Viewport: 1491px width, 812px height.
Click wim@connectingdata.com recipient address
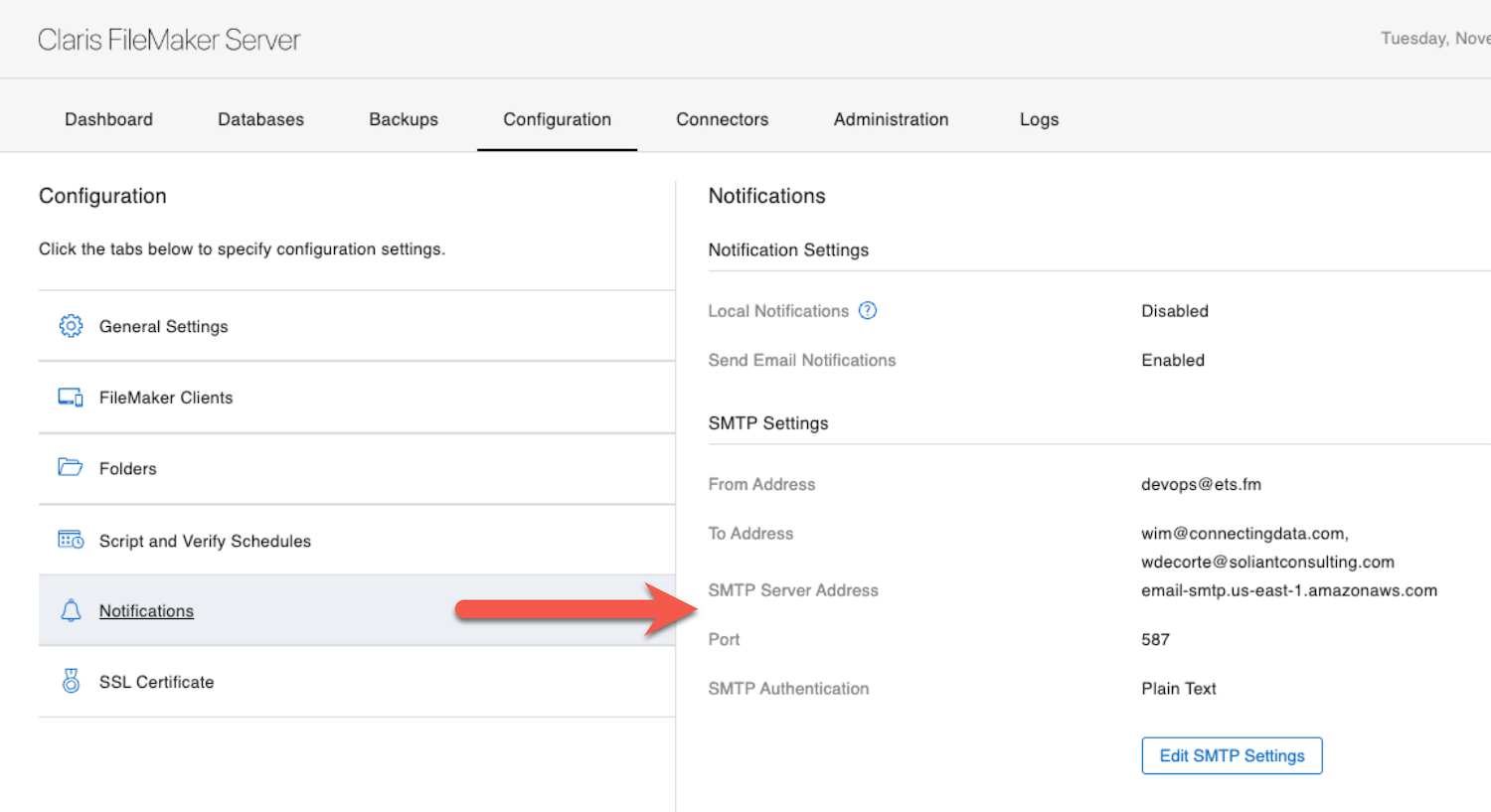[x=1244, y=534]
